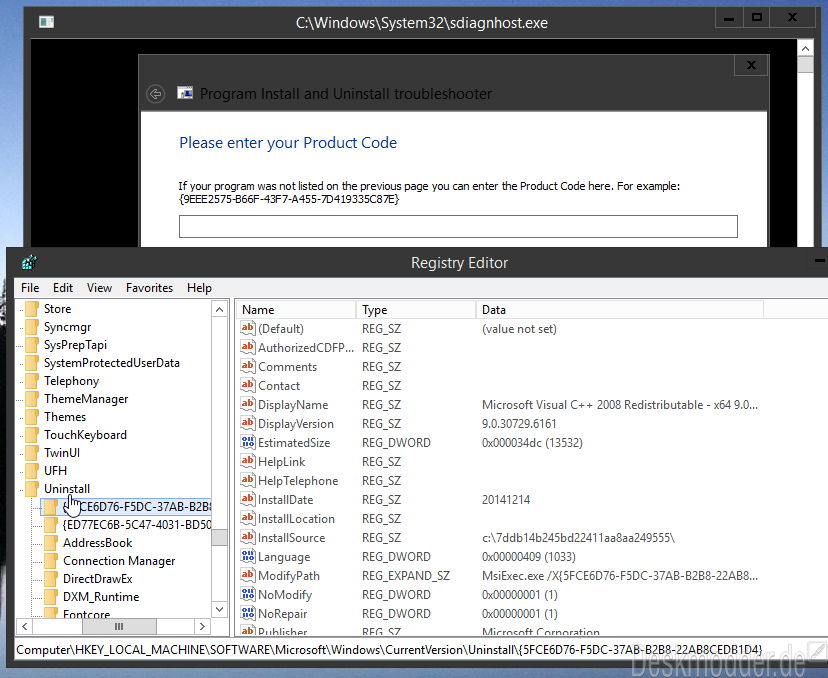Click the Language DWORD value icon
828x678 pixels.
(x=248, y=557)
